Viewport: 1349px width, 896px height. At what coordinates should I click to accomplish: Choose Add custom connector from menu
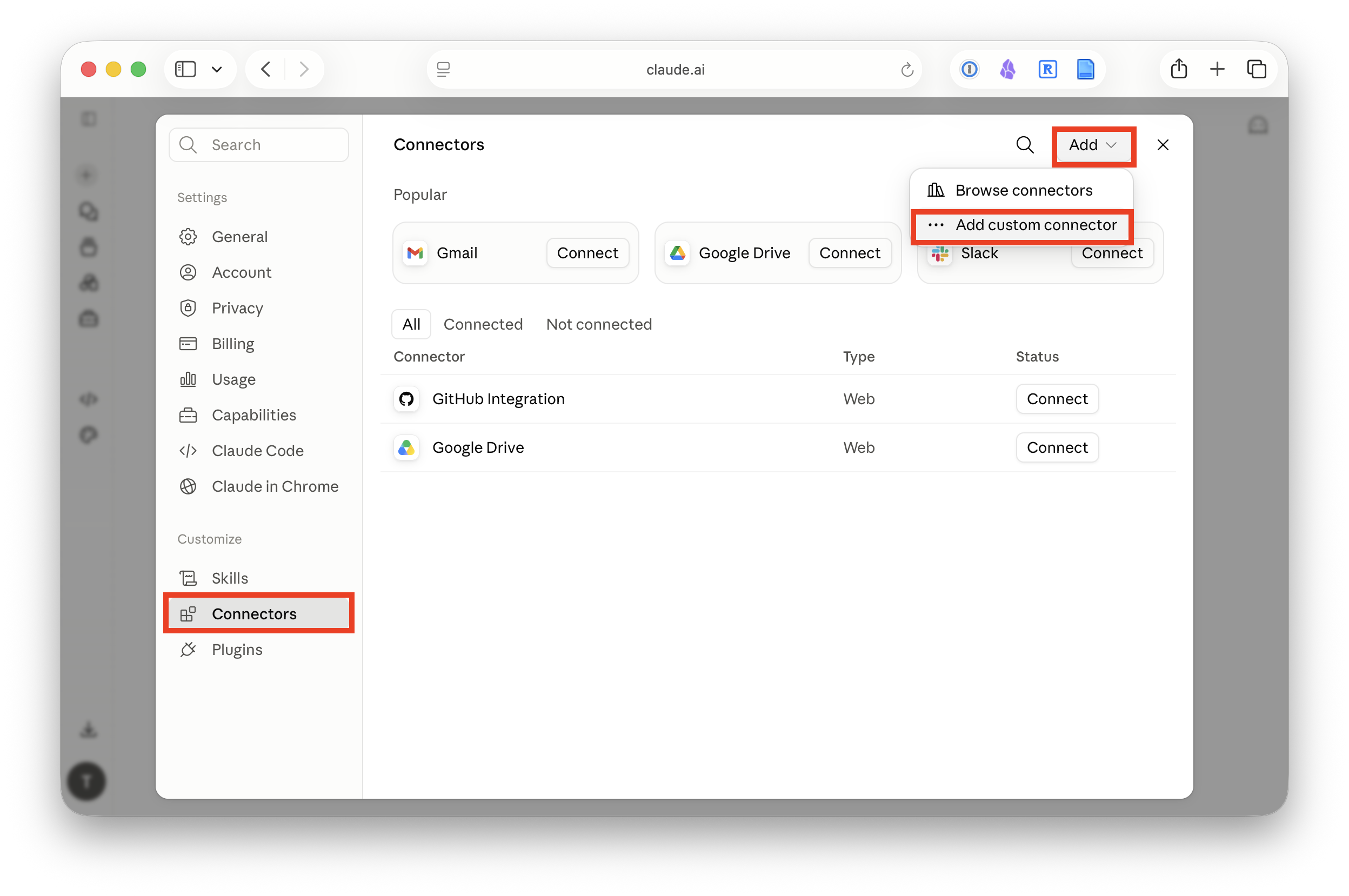click(1021, 225)
